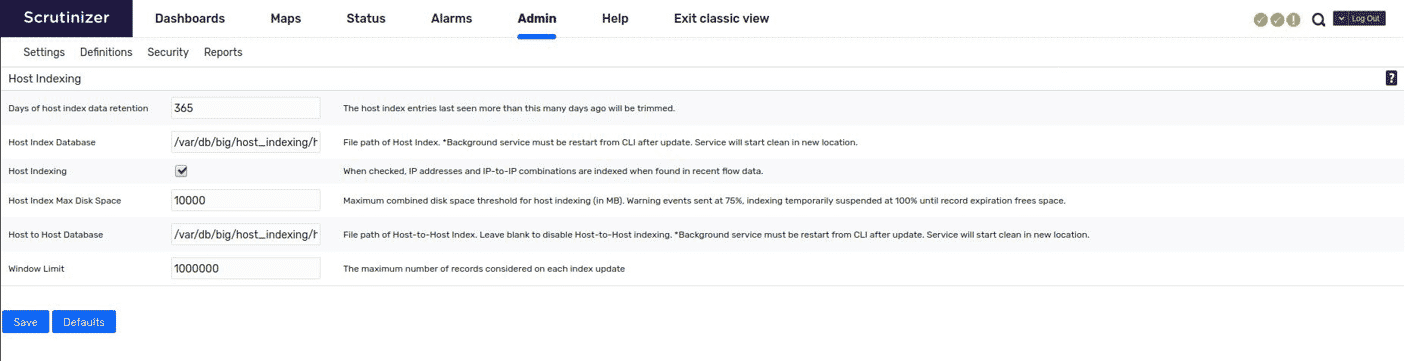Open the Reports submenu

223,52
